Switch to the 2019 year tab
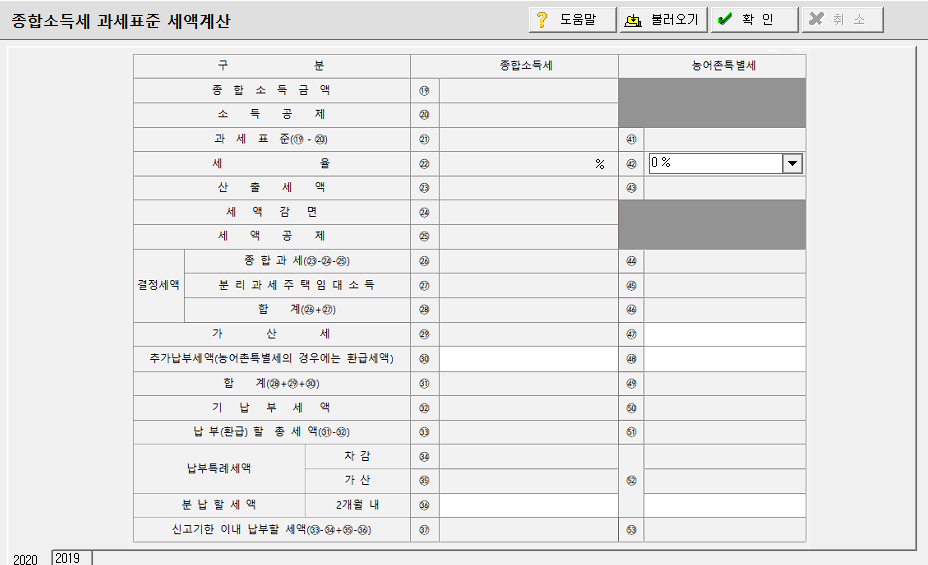This screenshot has height=565, width=928. [72, 558]
